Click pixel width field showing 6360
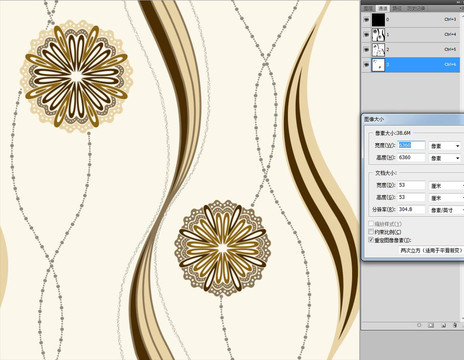This screenshot has width=464, height=360. pos(411,145)
